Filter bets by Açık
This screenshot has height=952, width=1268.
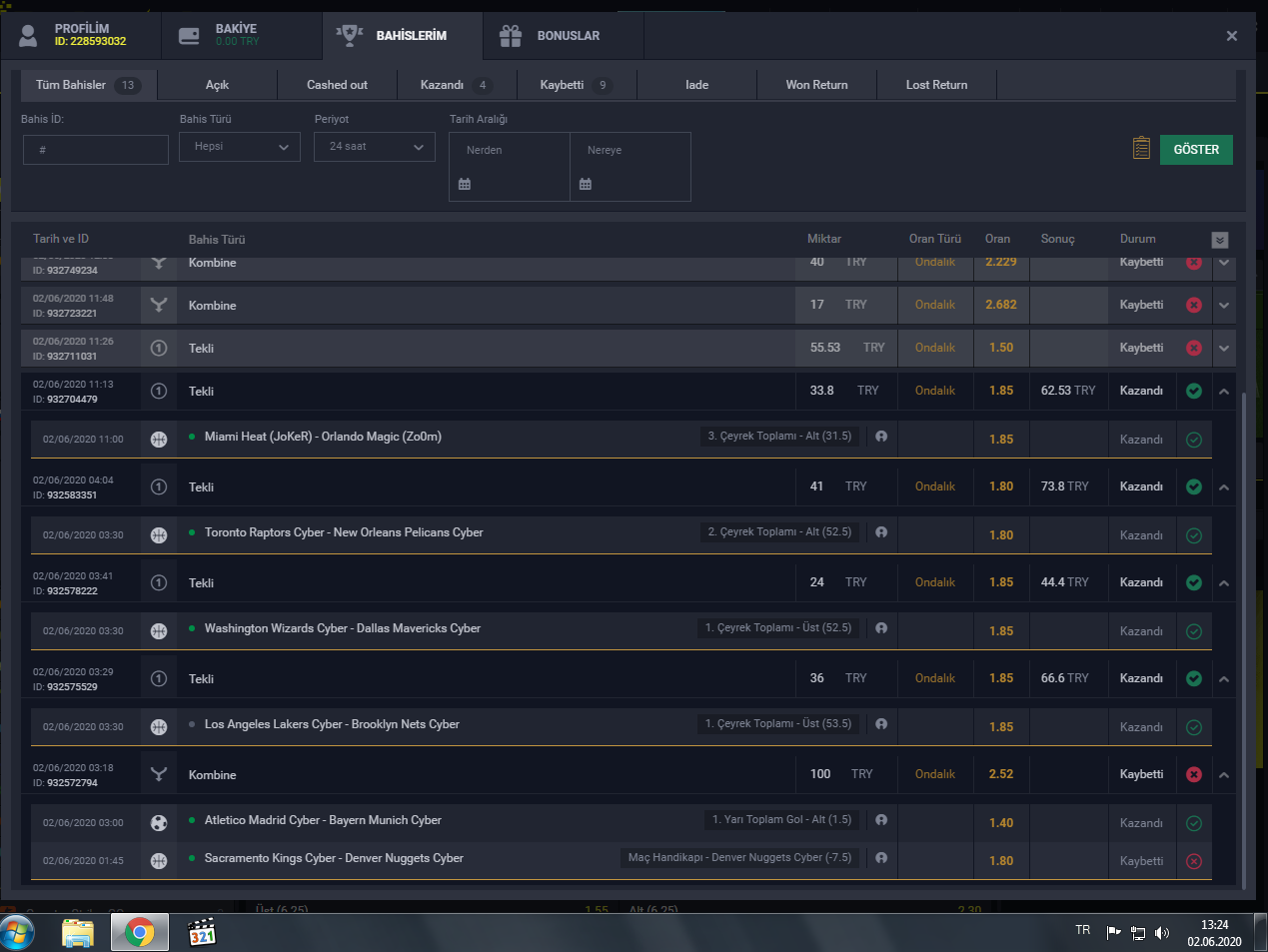click(x=217, y=85)
